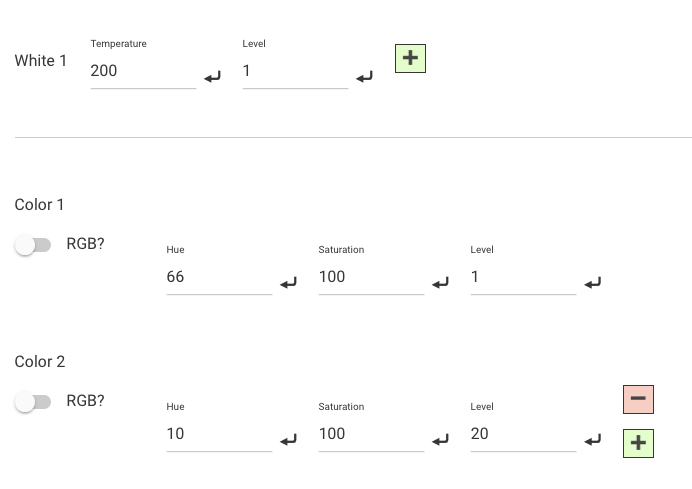The height and width of the screenshot is (489, 692).
Task: Submit Color 1 Hue with enter arrow
Action: [x=289, y=283]
